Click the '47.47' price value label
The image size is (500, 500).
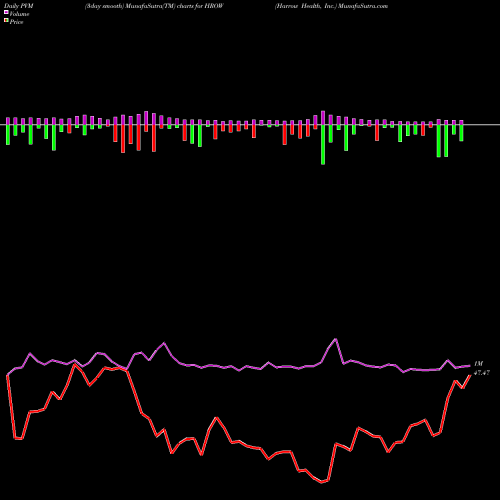[482, 373]
